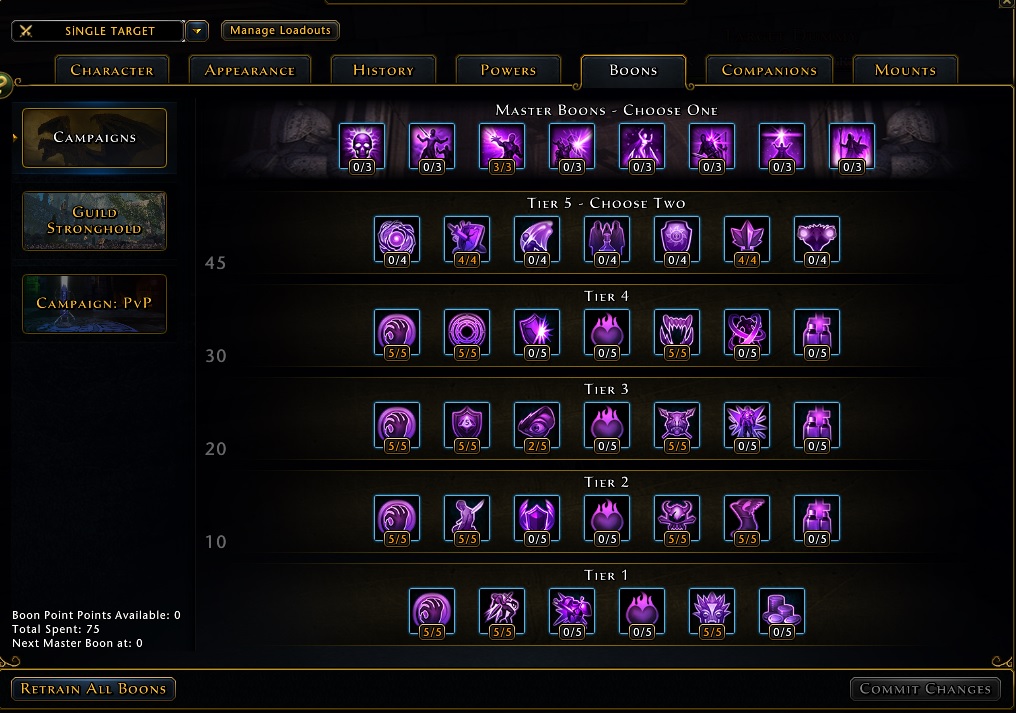Click the heart-shaped Tier 5 boon 0/4

(816, 241)
